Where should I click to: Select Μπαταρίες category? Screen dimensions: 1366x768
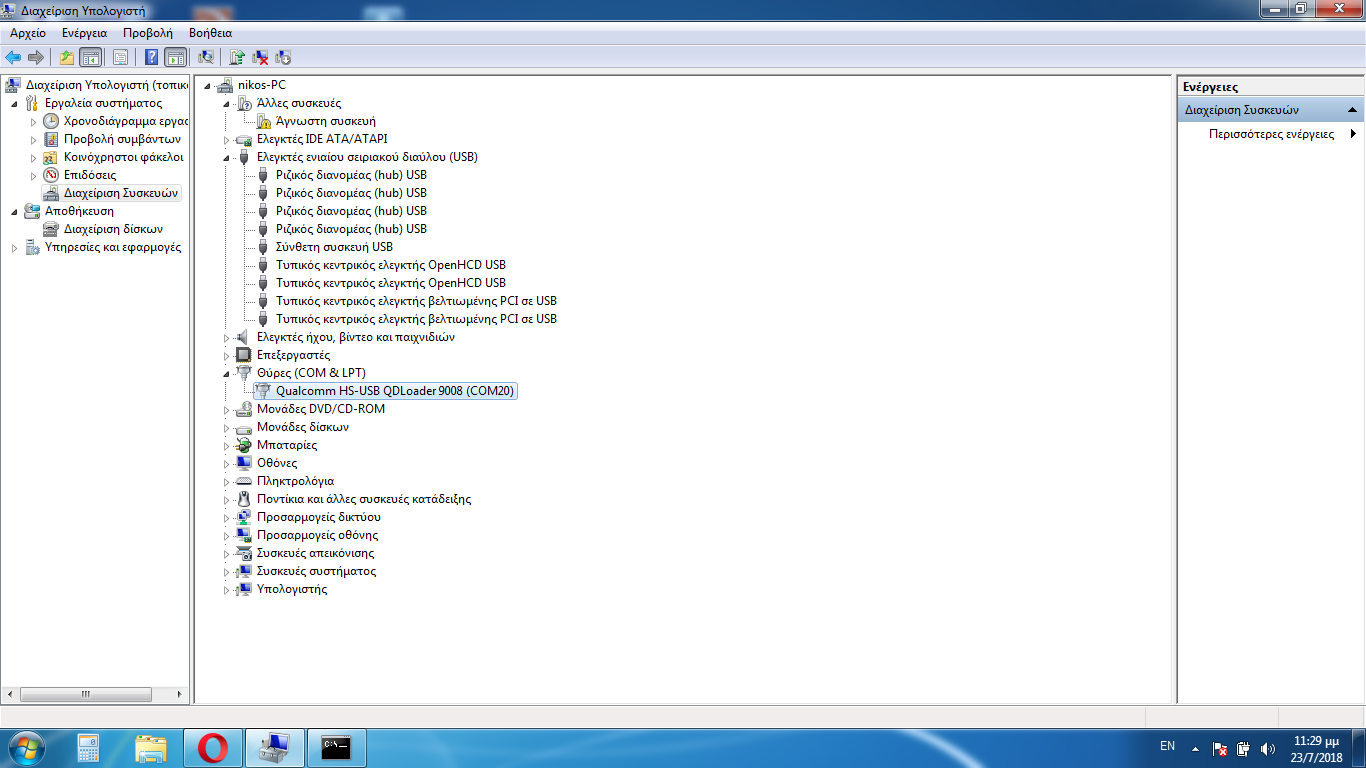pyautogui.click(x=286, y=445)
